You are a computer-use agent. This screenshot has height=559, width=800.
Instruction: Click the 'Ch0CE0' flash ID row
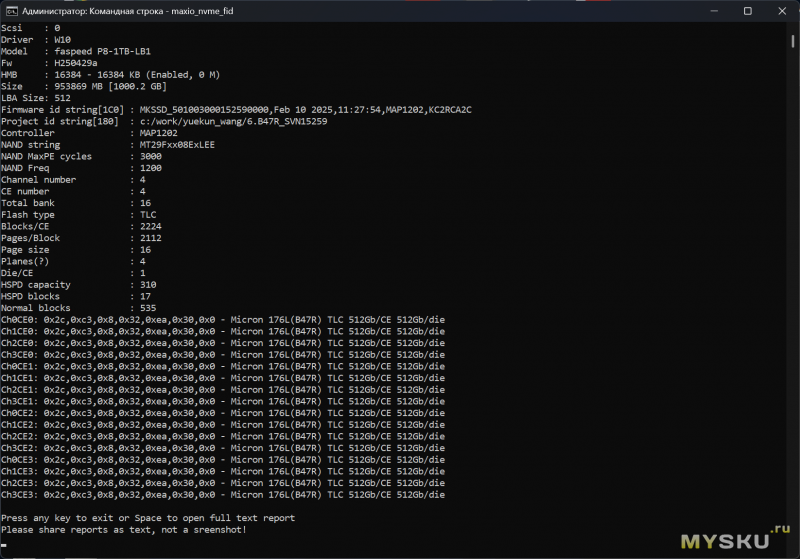[x=223, y=320]
